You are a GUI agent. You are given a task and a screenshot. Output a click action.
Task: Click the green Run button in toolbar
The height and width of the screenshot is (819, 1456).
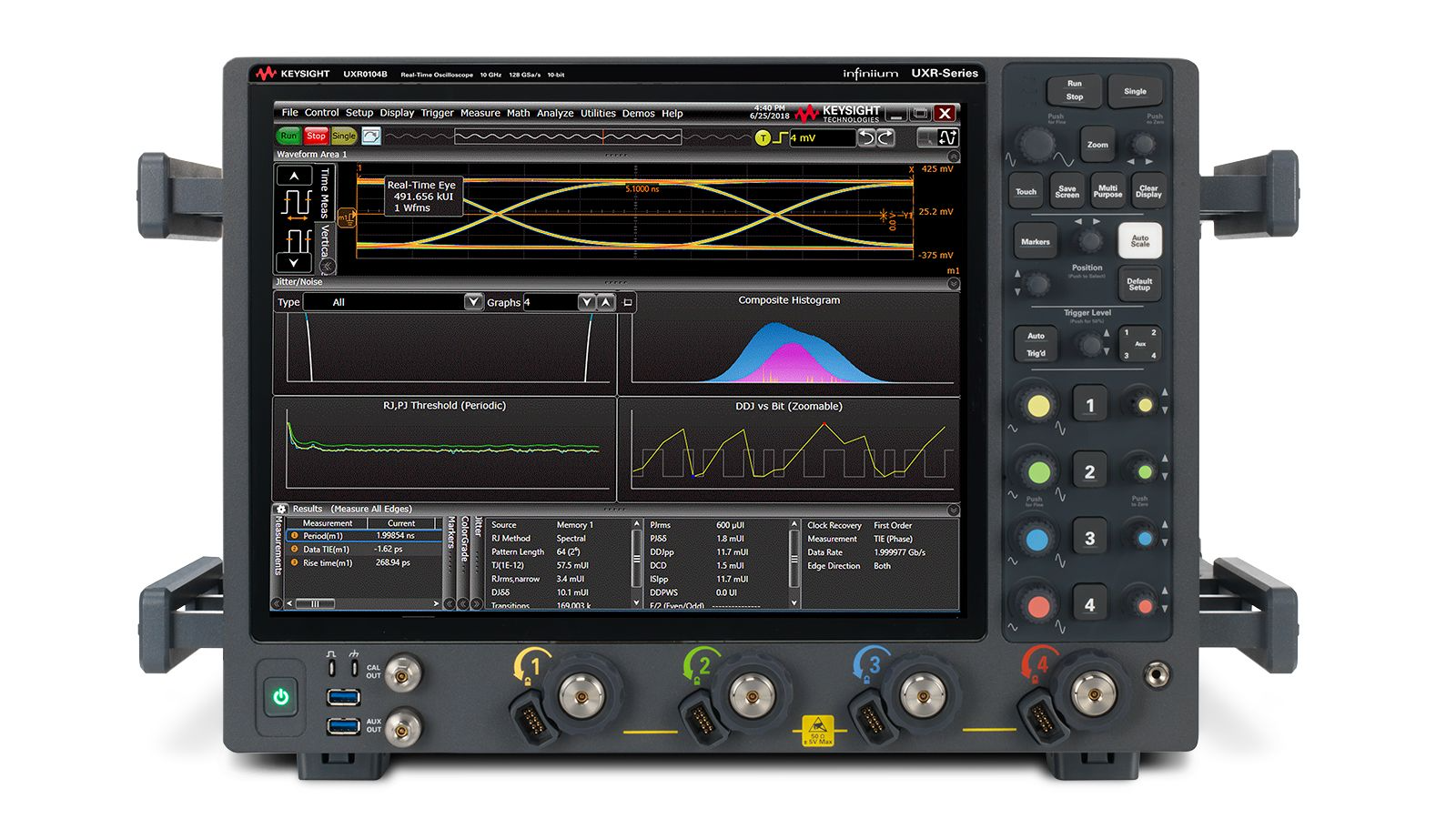tap(288, 136)
